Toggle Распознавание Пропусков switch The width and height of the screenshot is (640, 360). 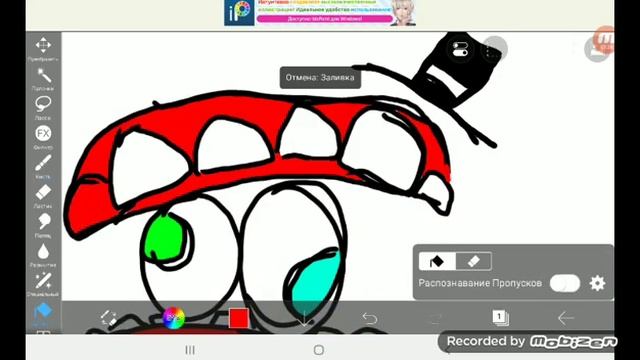(564, 283)
